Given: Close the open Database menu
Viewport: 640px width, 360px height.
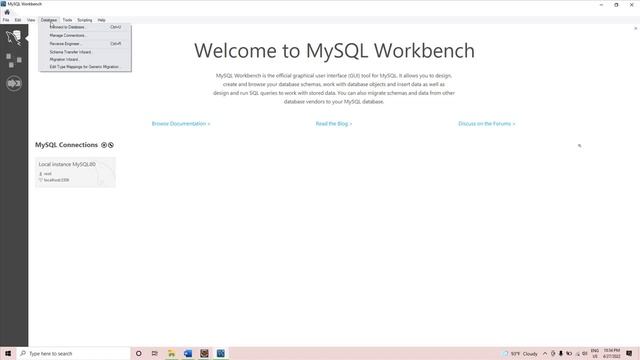Looking at the screenshot, I should 49,20.
